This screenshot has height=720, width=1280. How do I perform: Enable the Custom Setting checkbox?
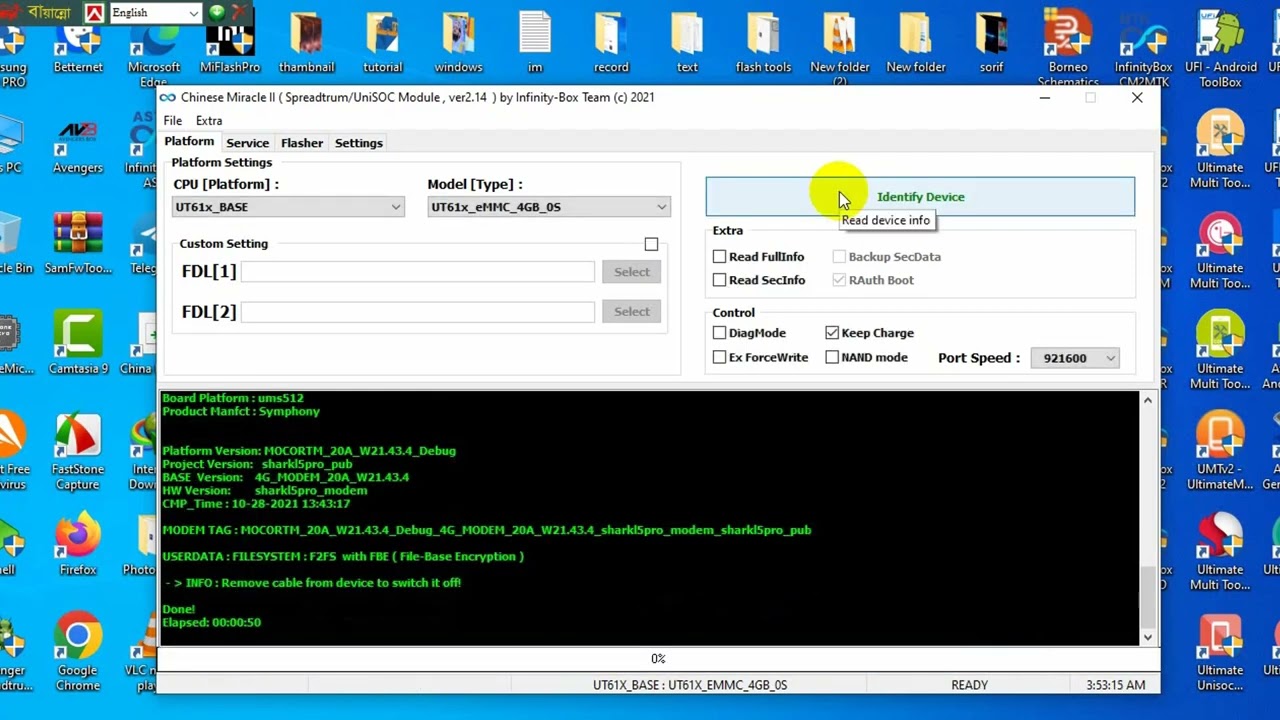[651, 244]
